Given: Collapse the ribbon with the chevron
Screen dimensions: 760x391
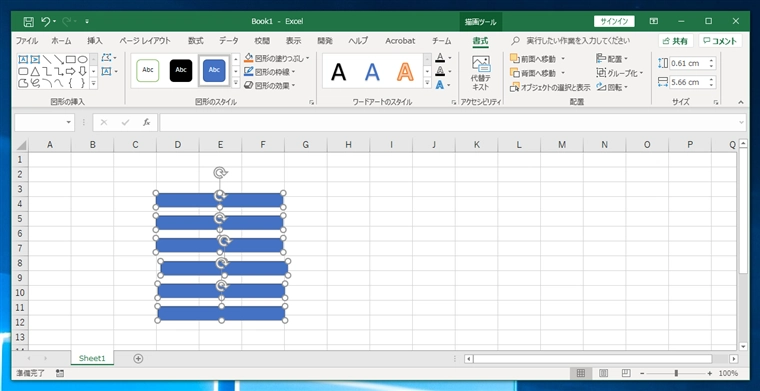Looking at the screenshot, I should click(x=741, y=102).
